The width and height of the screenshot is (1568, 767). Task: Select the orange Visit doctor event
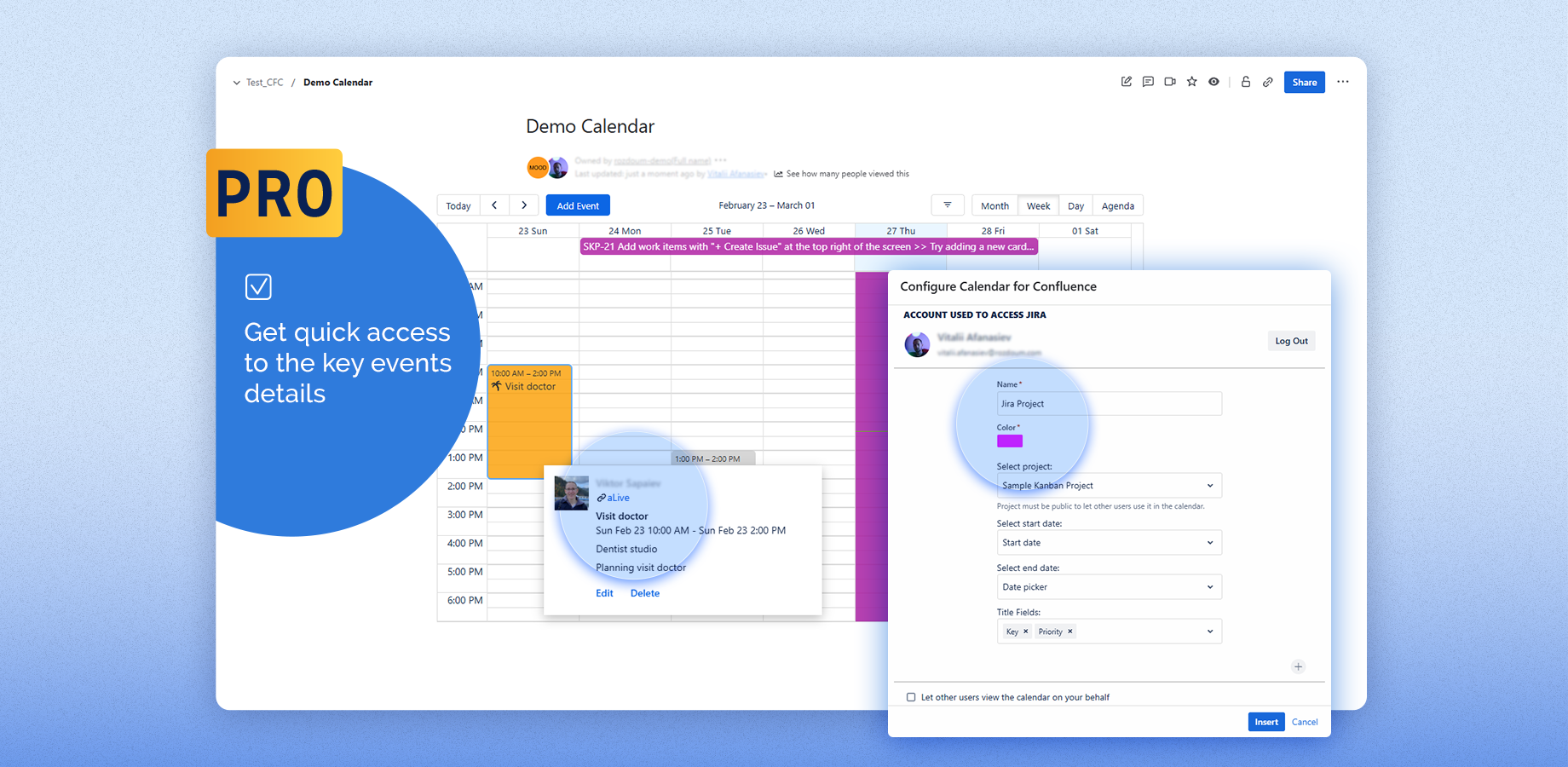(x=529, y=421)
